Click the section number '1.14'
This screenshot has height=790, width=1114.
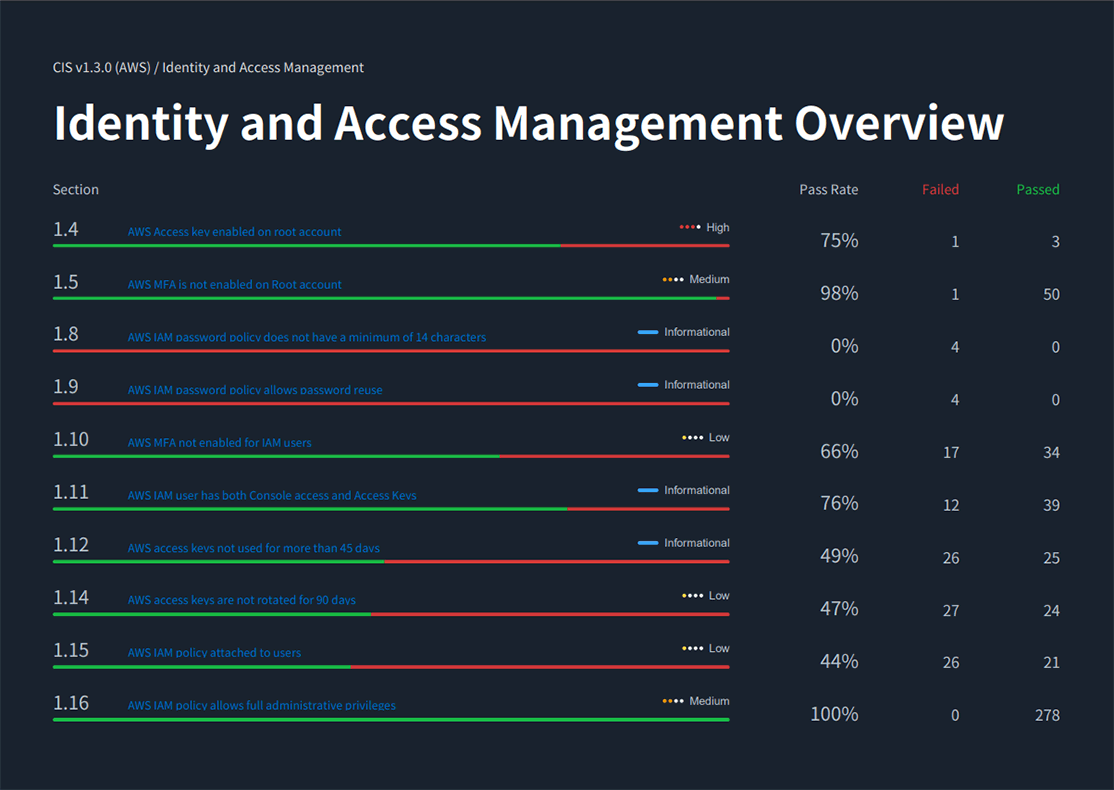[71, 597]
